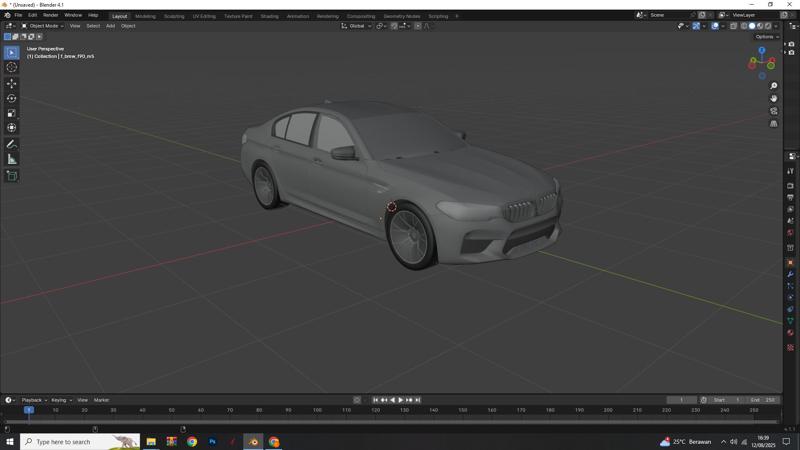The image size is (800, 450).
Task: Select the Select Box tool
Action: [12, 53]
